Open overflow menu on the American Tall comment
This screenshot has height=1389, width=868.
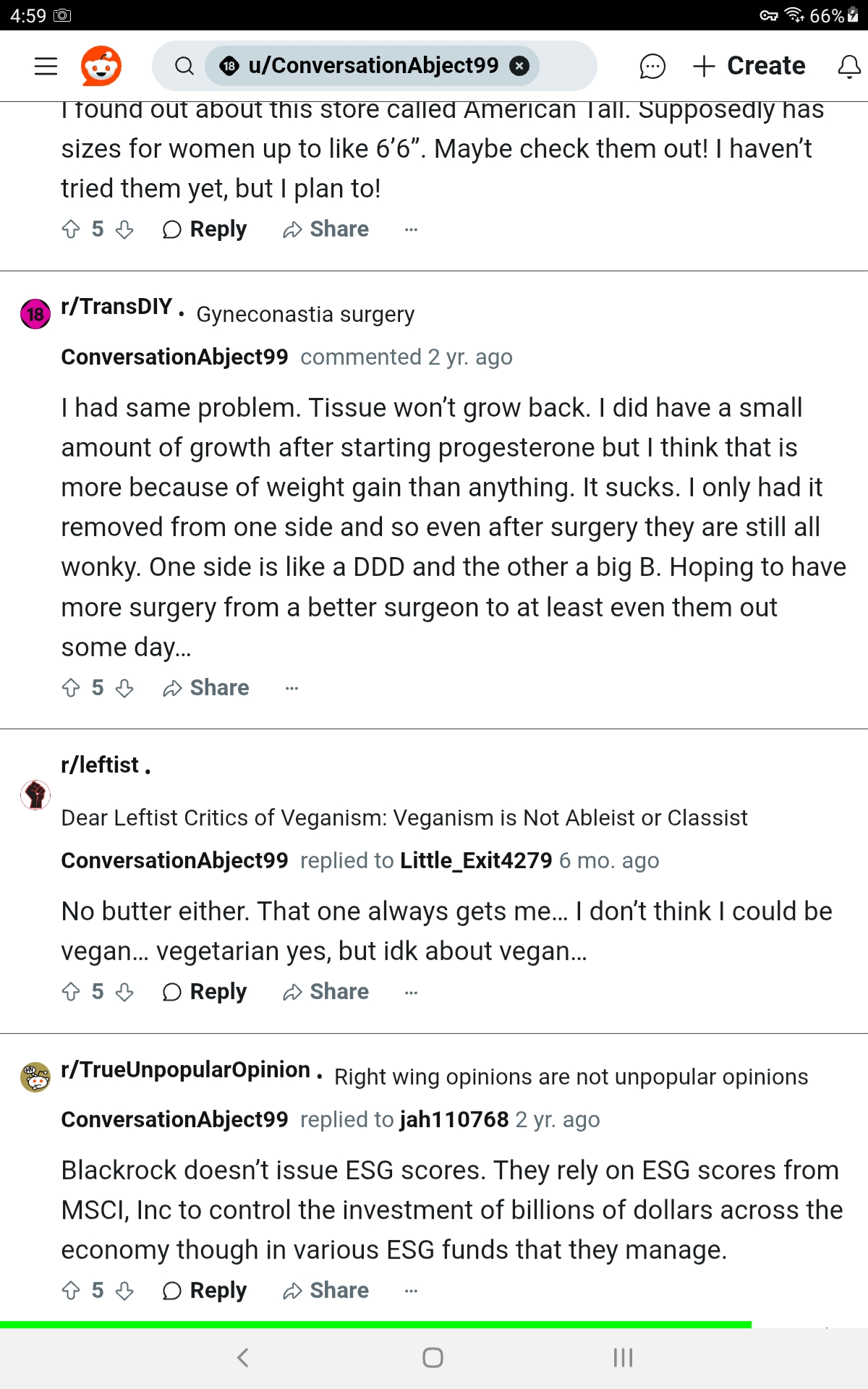[x=411, y=229]
